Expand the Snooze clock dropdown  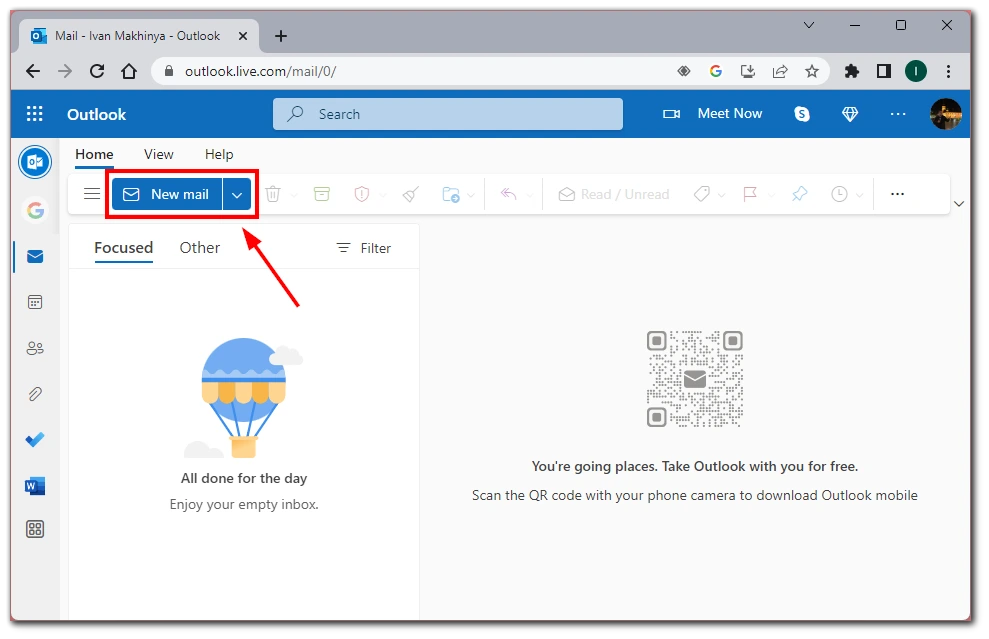pos(859,195)
